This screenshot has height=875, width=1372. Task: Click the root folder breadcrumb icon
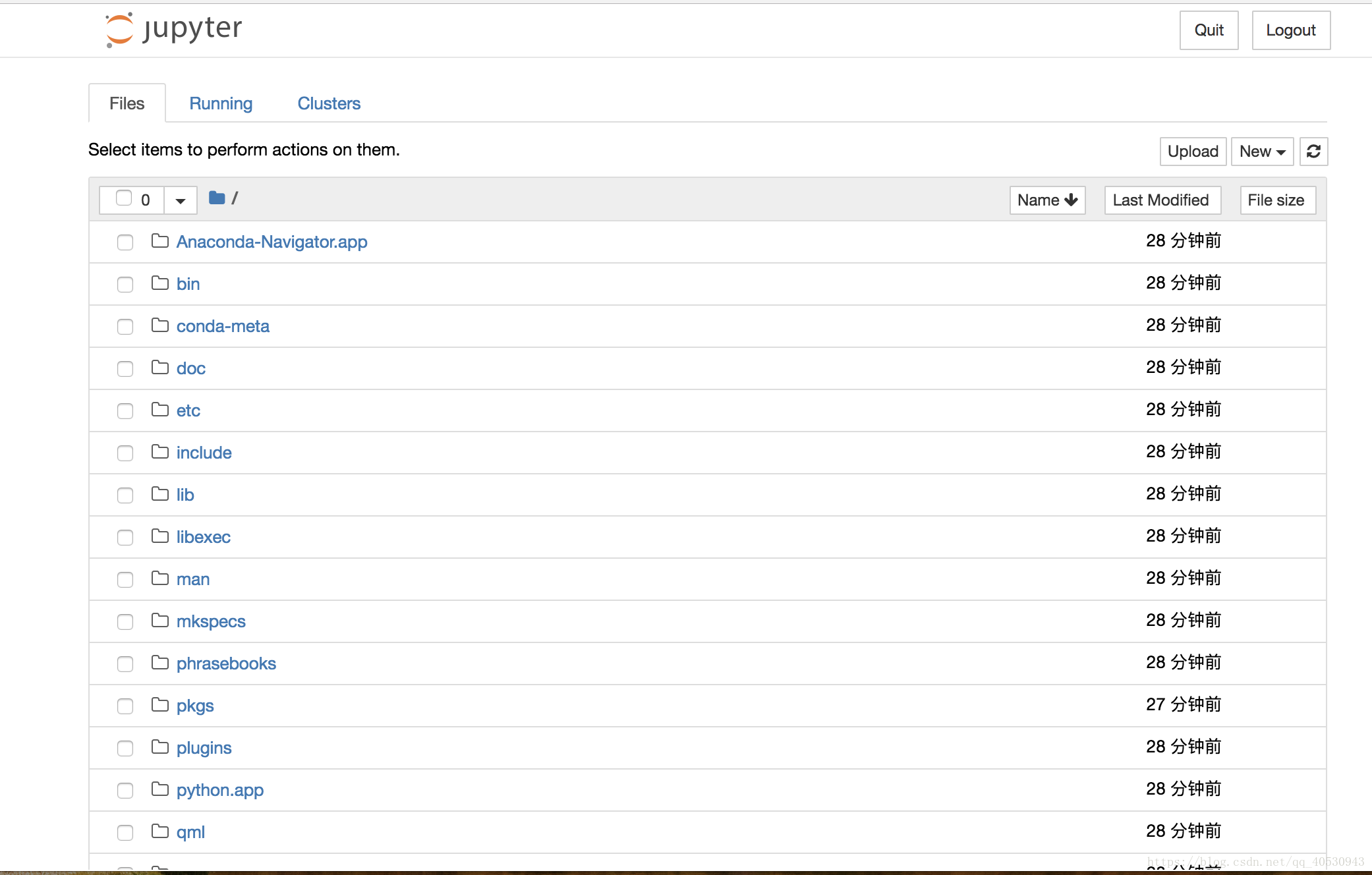(x=217, y=198)
